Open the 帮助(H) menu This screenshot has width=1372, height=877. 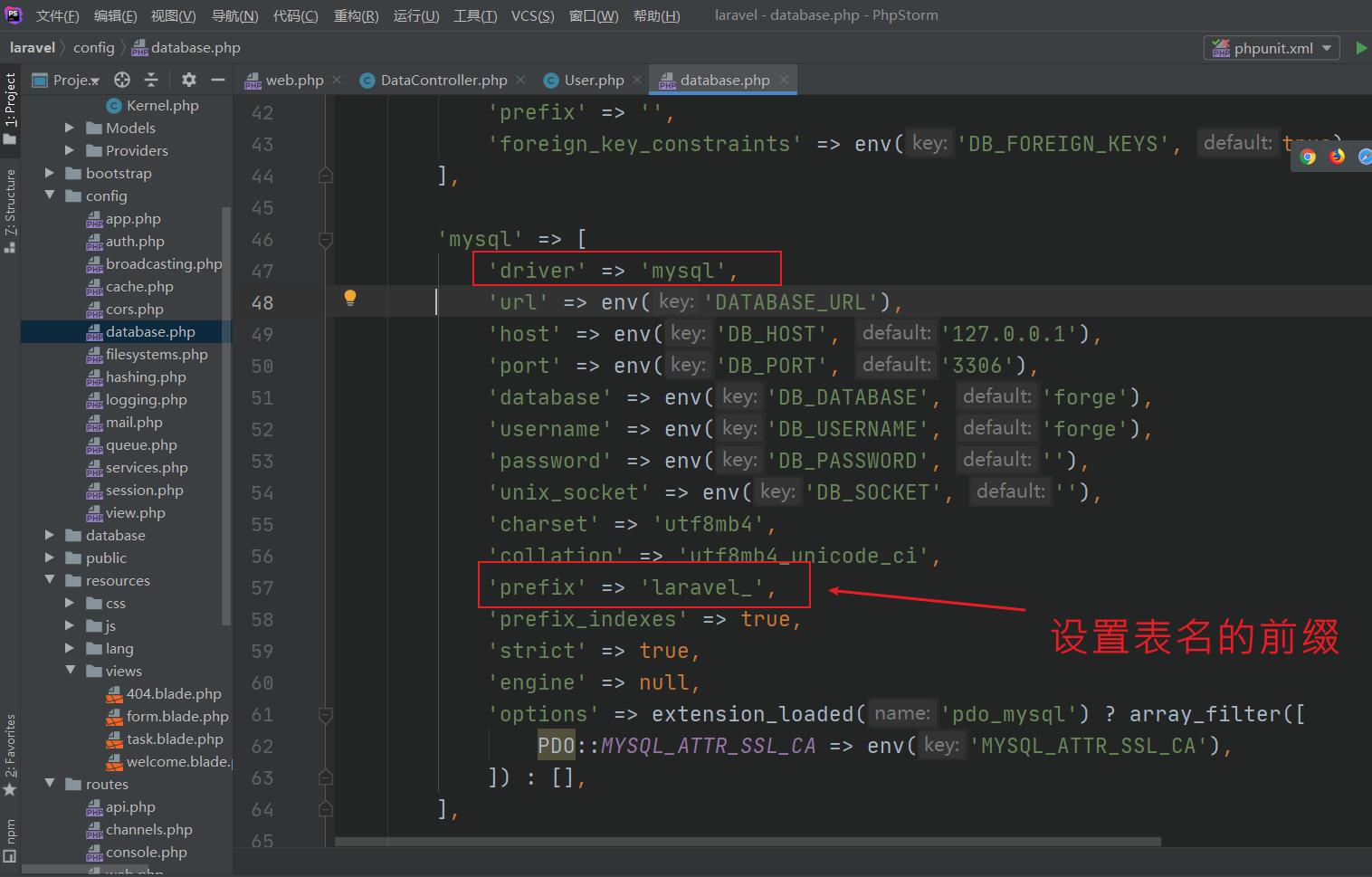click(x=657, y=15)
